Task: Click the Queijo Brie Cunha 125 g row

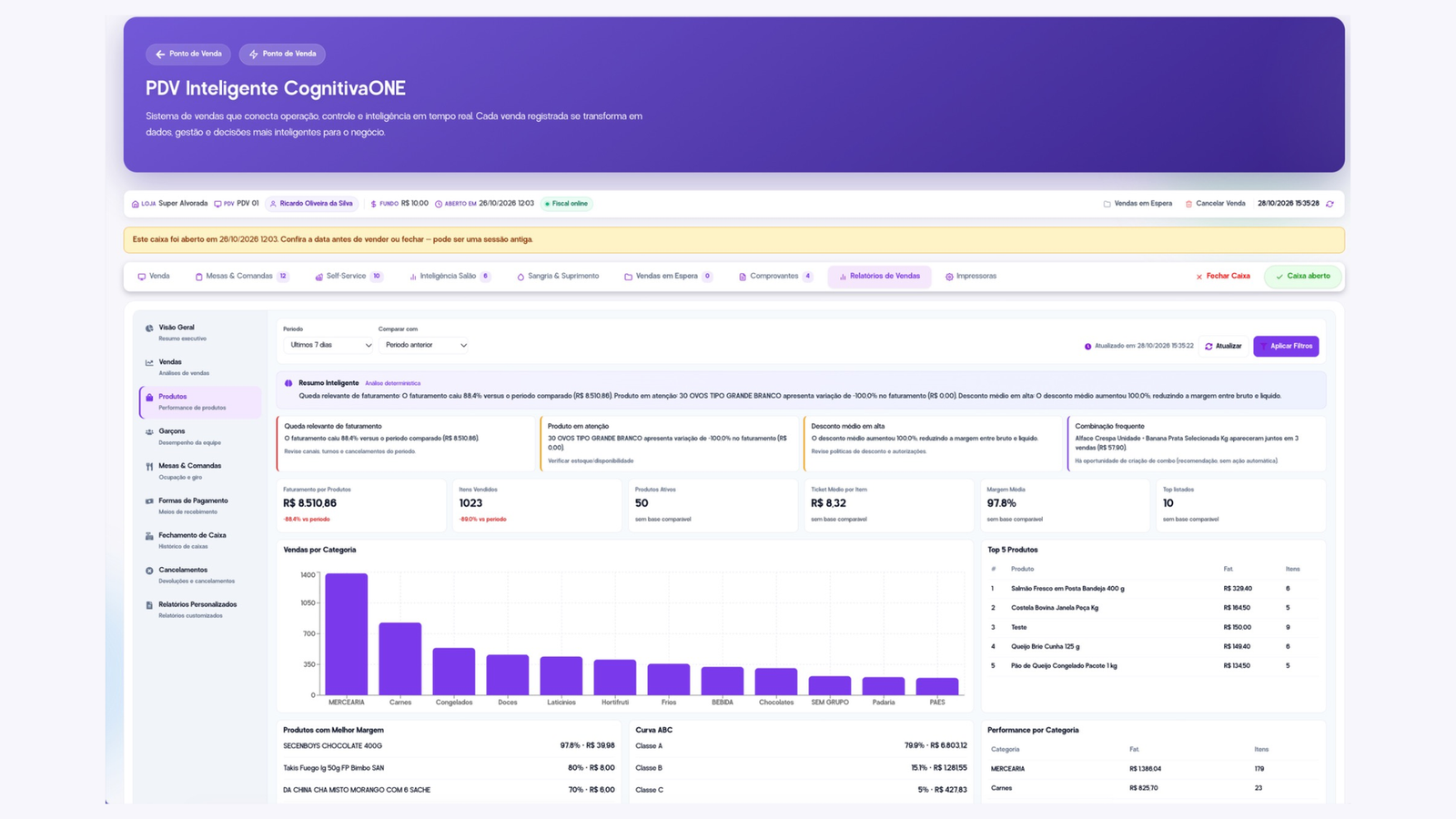Action: [1153, 646]
